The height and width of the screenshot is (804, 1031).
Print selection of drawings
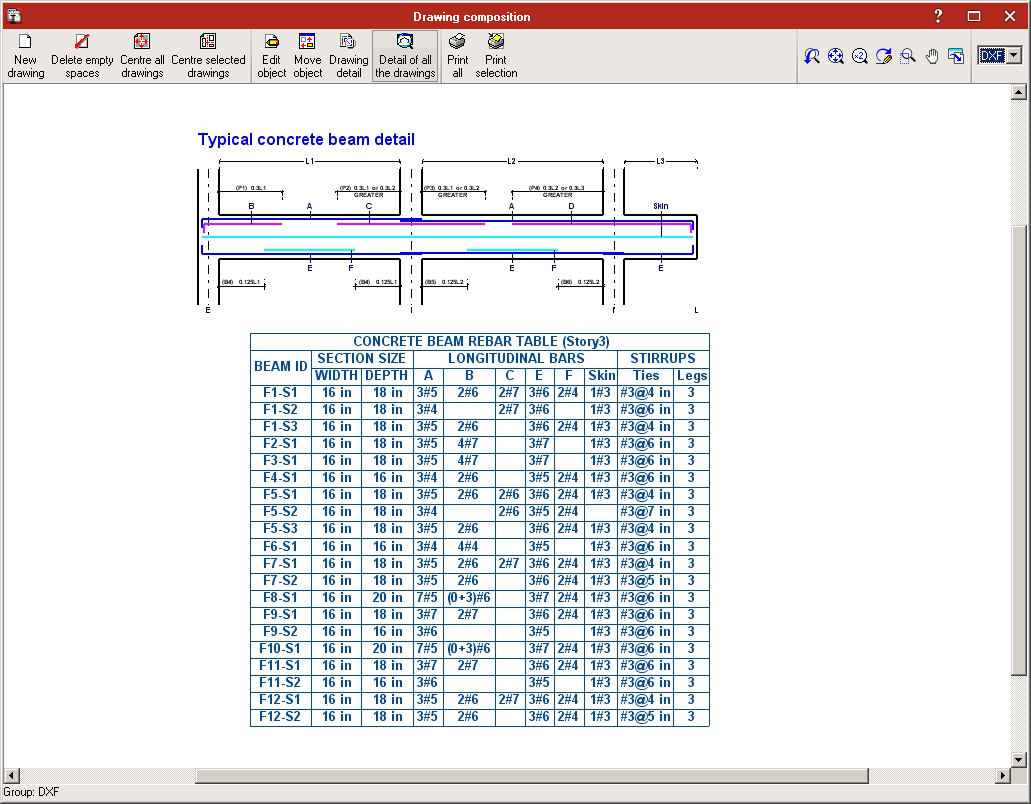tap(496, 57)
